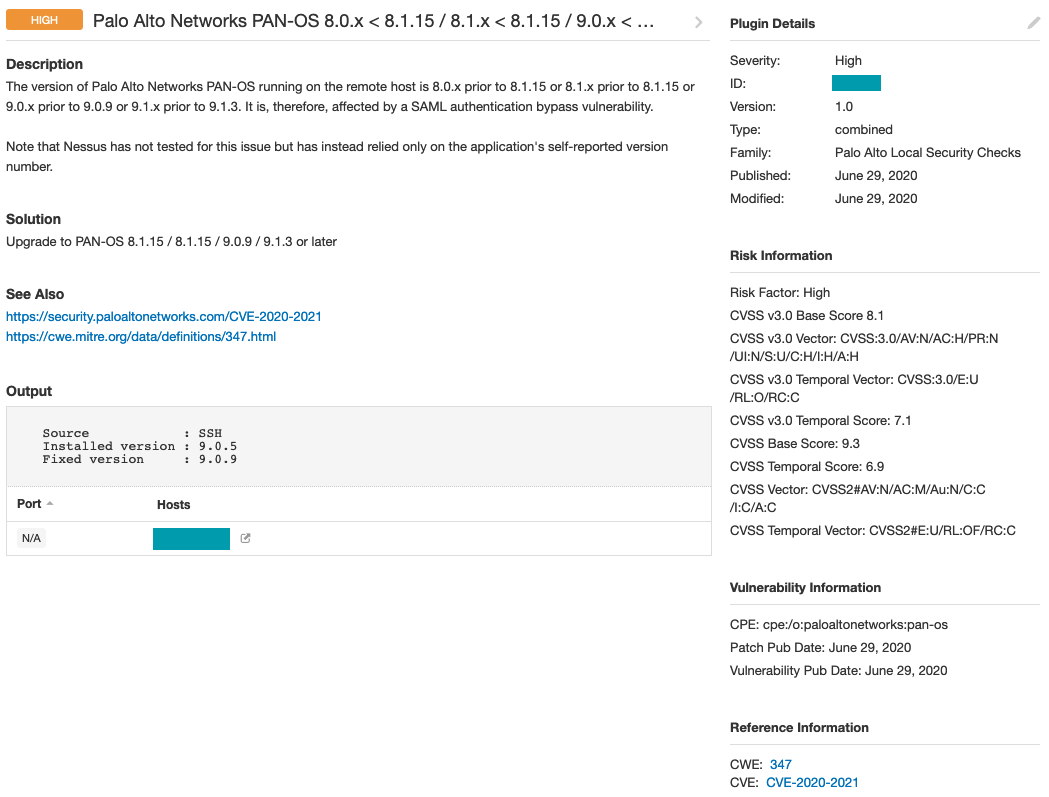Screen dimensions: 1049x797
Task: Follow the CVE-2020-2021 reference link
Action: point(812,782)
